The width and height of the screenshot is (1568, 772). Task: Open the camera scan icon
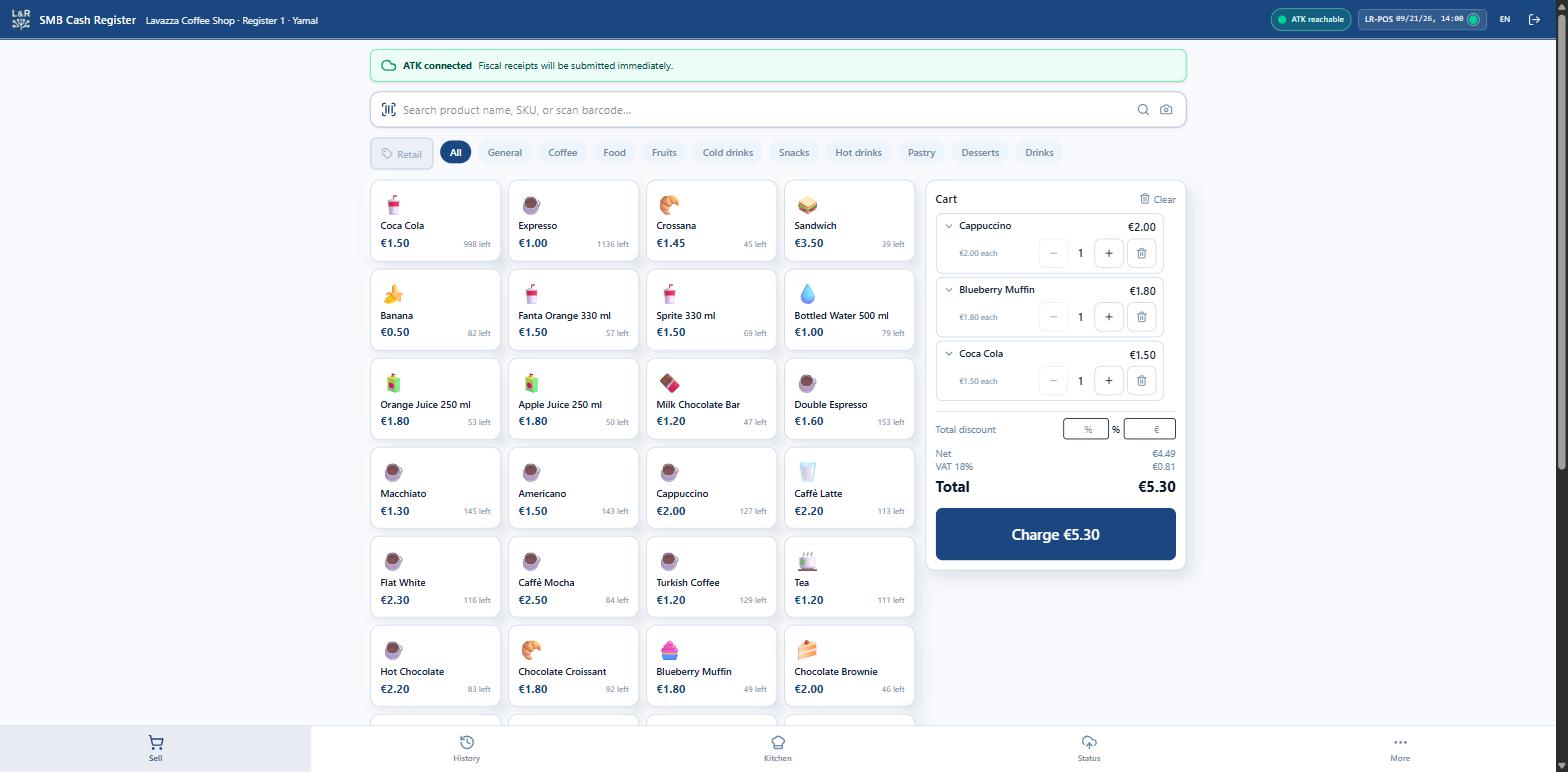point(1166,110)
